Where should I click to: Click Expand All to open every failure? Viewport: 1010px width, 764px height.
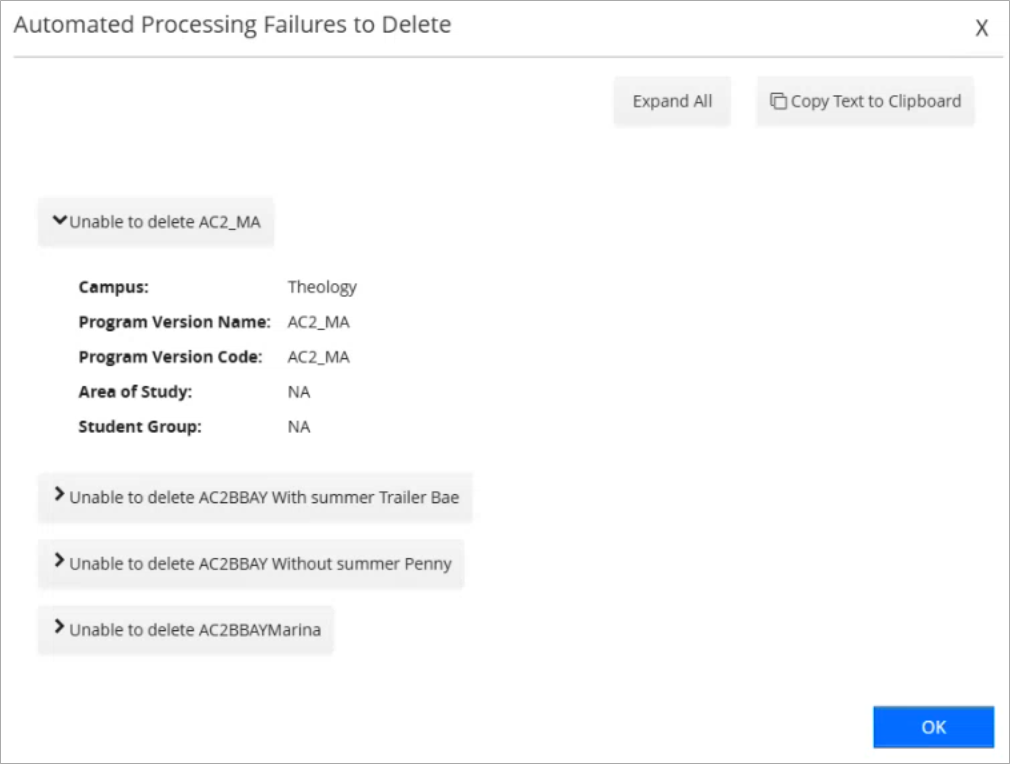pos(671,100)
